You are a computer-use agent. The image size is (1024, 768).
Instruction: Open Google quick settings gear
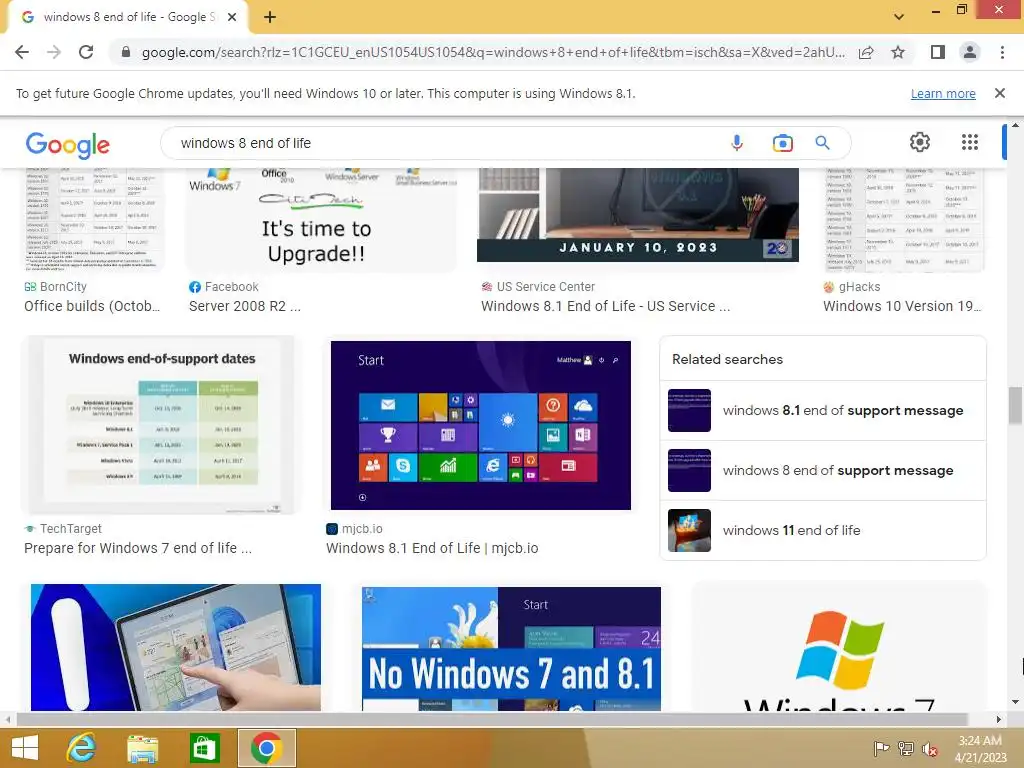click(x=920, y=142)
